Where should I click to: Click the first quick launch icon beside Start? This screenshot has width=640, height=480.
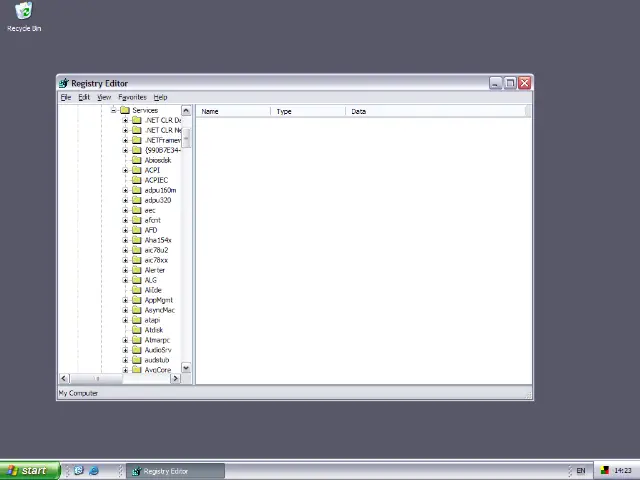coord(78,471)
